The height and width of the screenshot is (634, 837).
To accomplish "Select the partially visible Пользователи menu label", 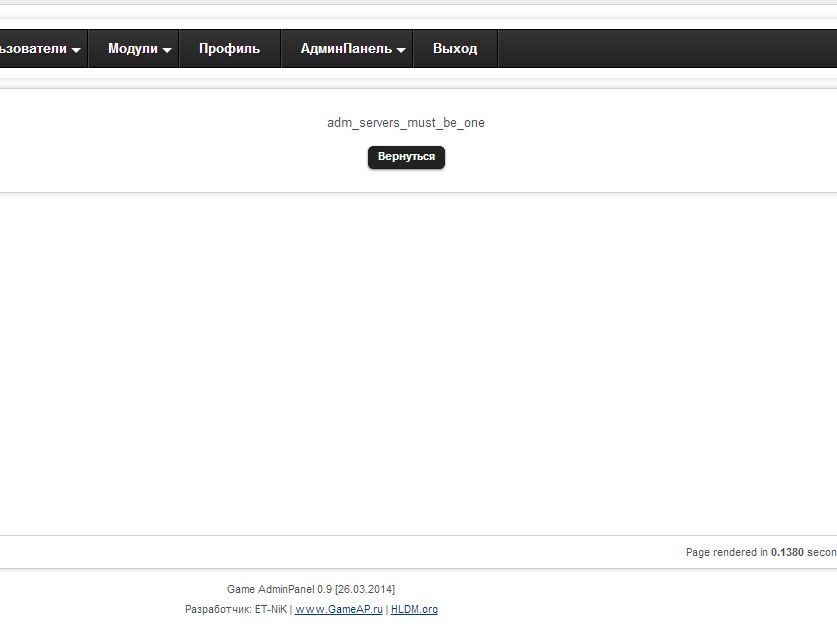I will (33, 48).
